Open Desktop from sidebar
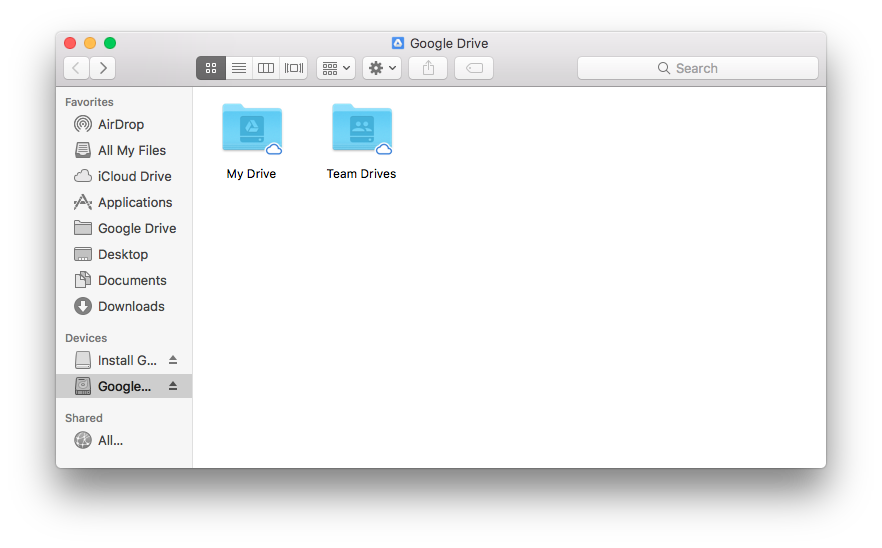This screenshot has height=548, width=882. tap(124, 254)
